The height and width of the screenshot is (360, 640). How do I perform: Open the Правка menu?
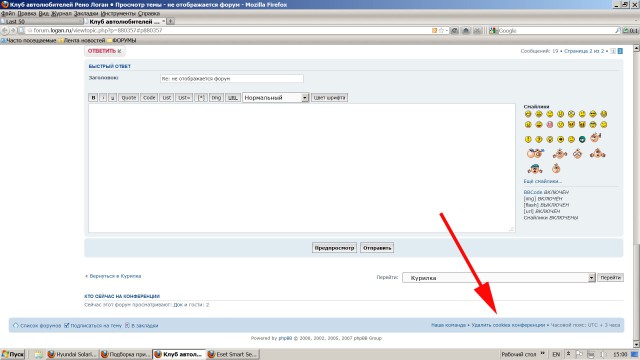[27, 13]
